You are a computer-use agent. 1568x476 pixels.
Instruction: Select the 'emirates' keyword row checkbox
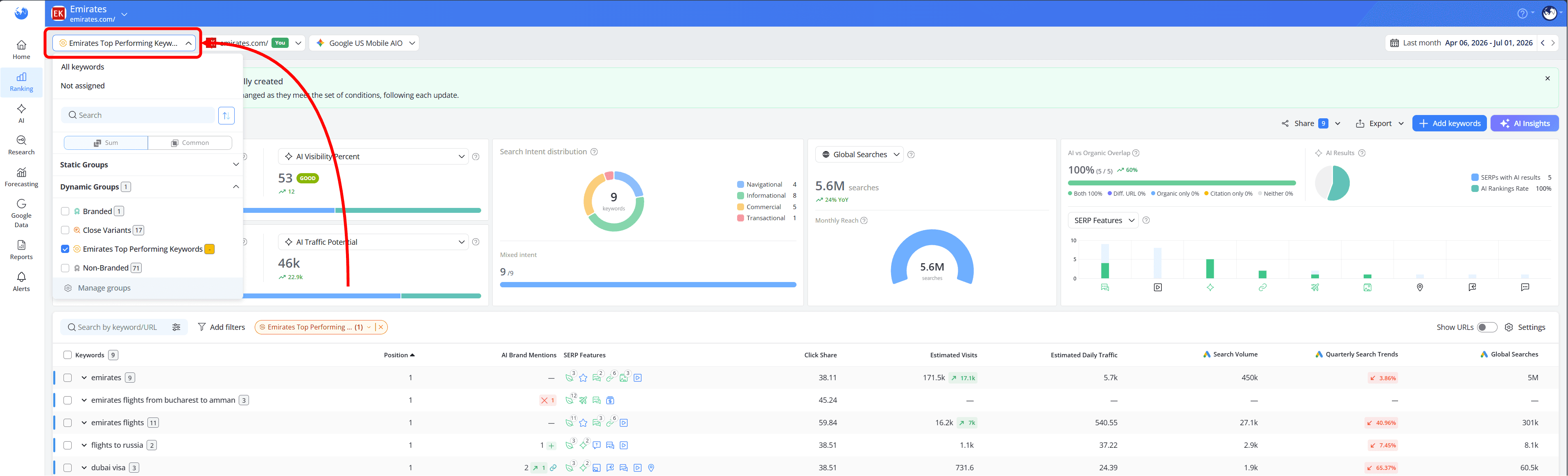pyautogui.click(x=68, y=378)
